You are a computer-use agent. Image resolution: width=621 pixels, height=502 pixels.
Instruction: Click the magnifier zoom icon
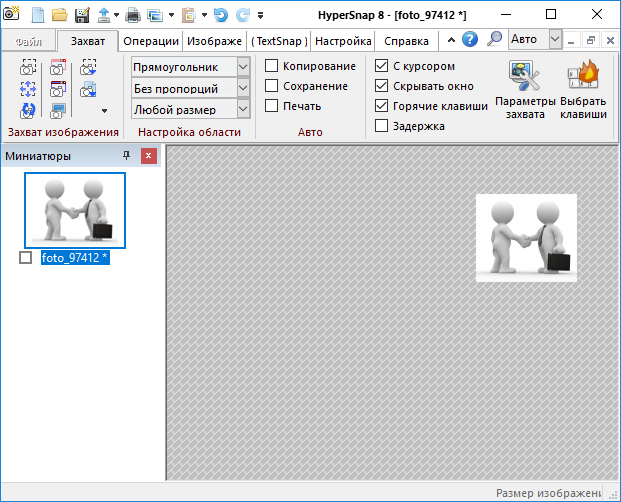pos(494,40)
